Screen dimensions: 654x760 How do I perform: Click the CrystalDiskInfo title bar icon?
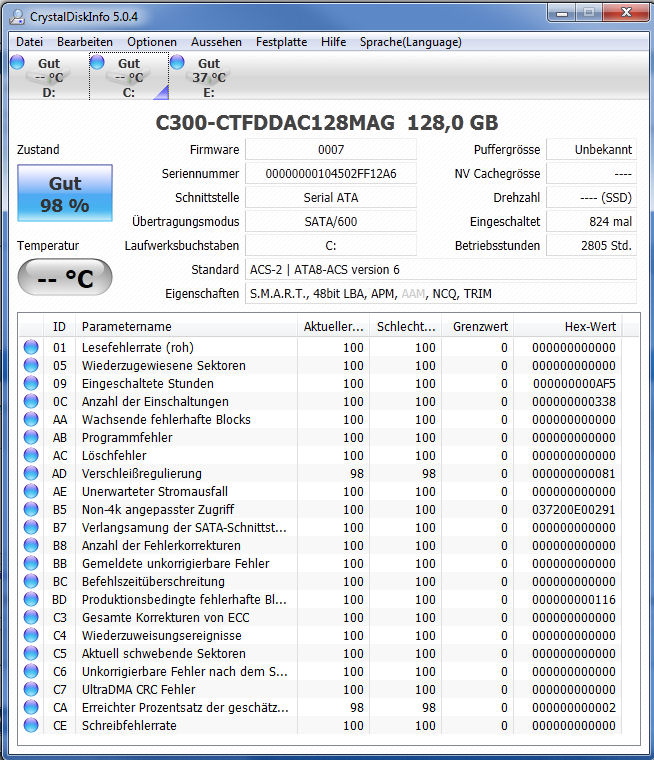[17, 16]
